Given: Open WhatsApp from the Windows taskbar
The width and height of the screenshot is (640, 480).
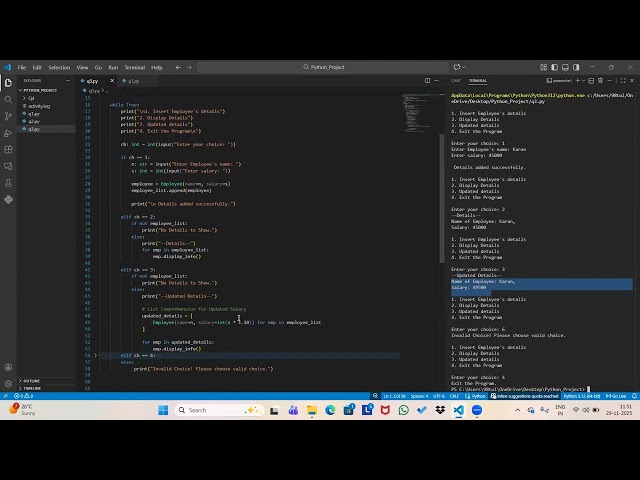Looking at the screenshot, I should click(x=403, y=410).
